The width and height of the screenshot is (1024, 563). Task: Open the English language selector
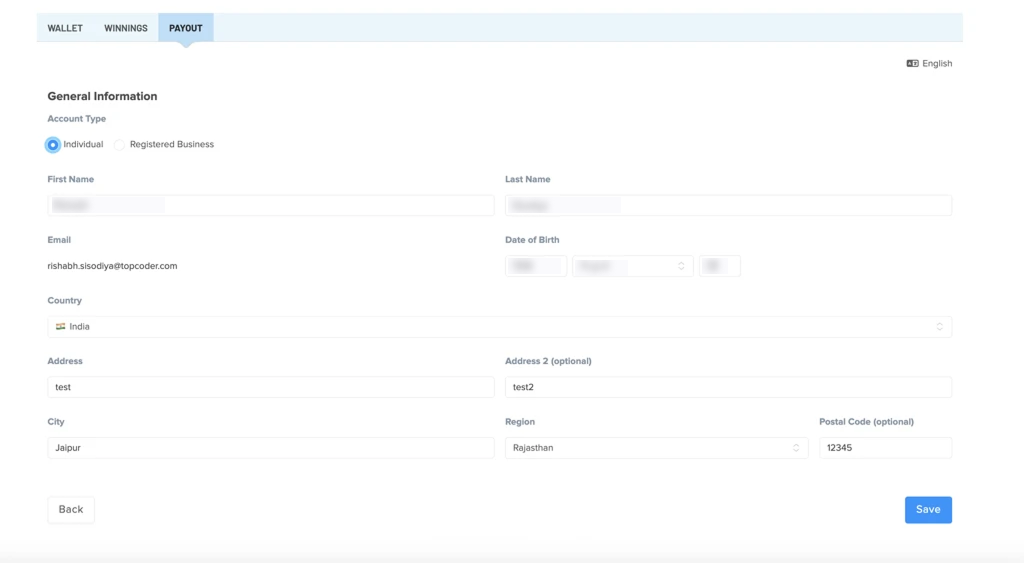tap(929, 63)
